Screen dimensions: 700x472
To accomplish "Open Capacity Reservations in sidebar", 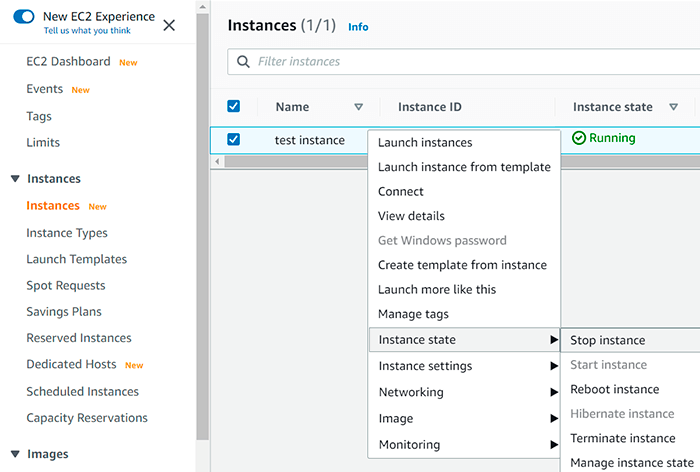I will (87, 418).
